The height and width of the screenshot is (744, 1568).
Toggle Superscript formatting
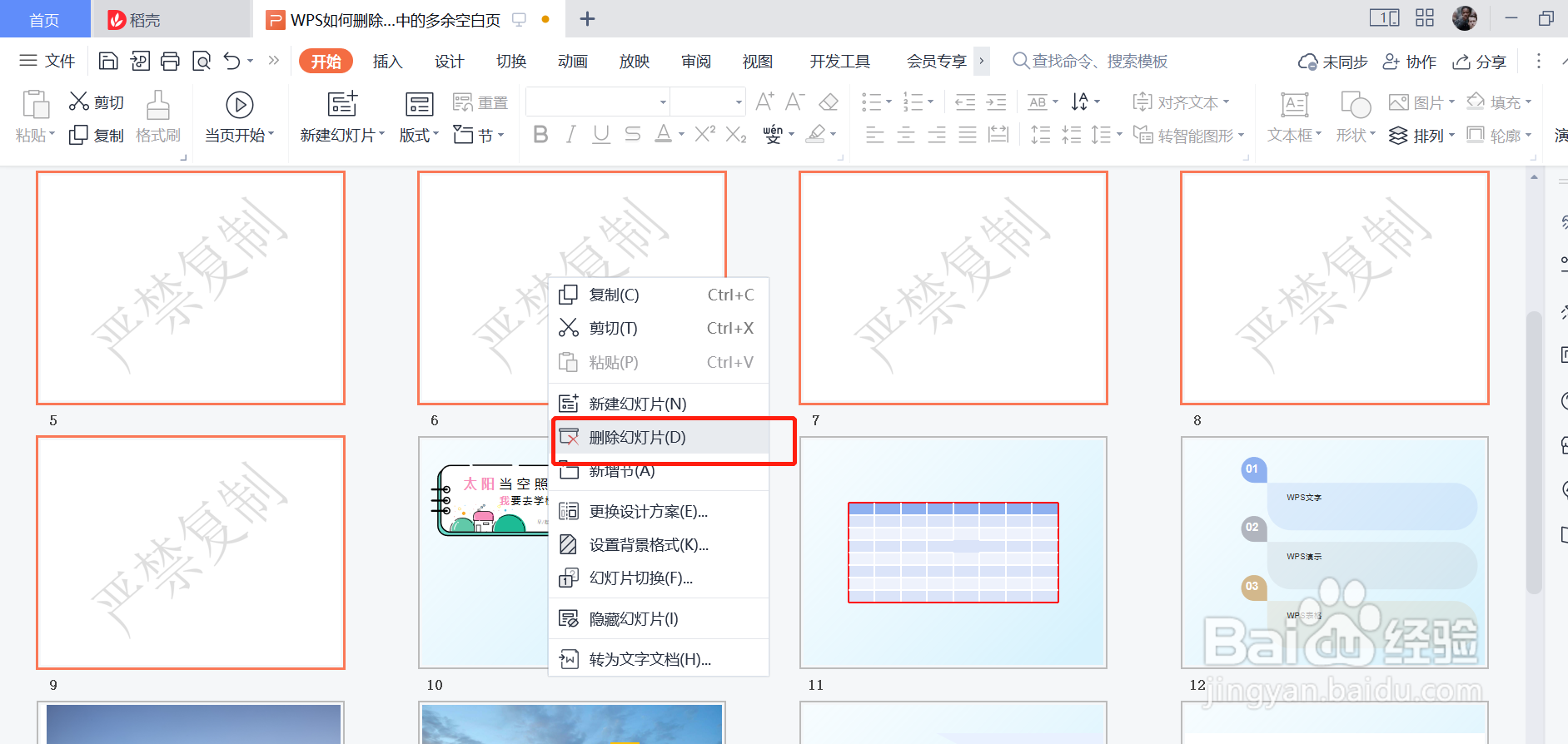click(x=704, y=134)
